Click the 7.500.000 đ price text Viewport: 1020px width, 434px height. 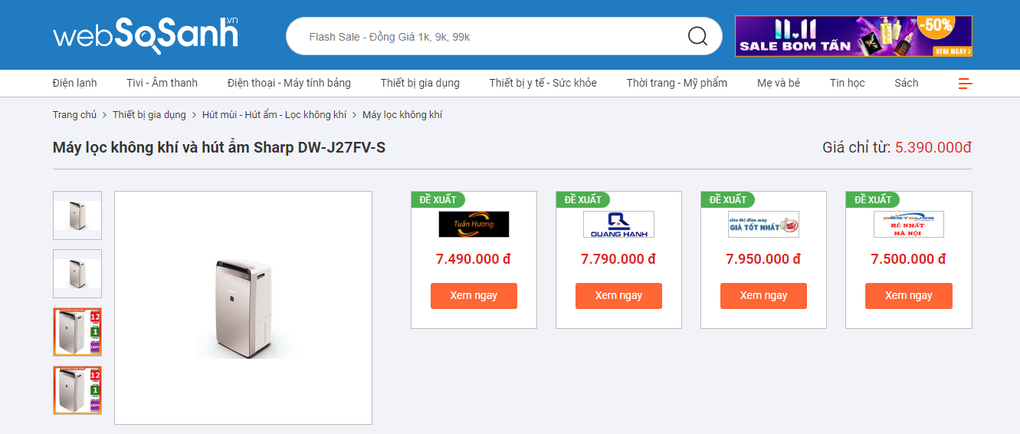908,259
